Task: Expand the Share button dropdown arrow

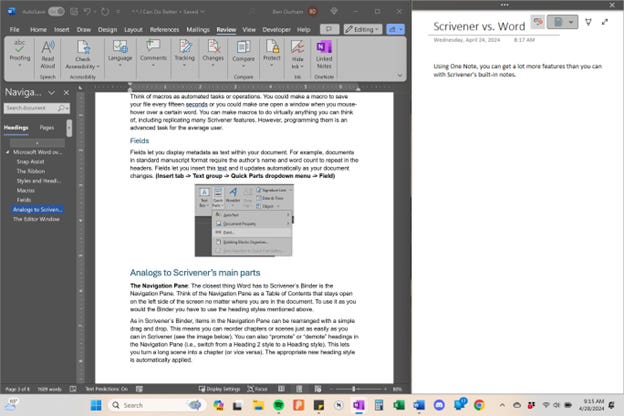Action: (401, 29)
